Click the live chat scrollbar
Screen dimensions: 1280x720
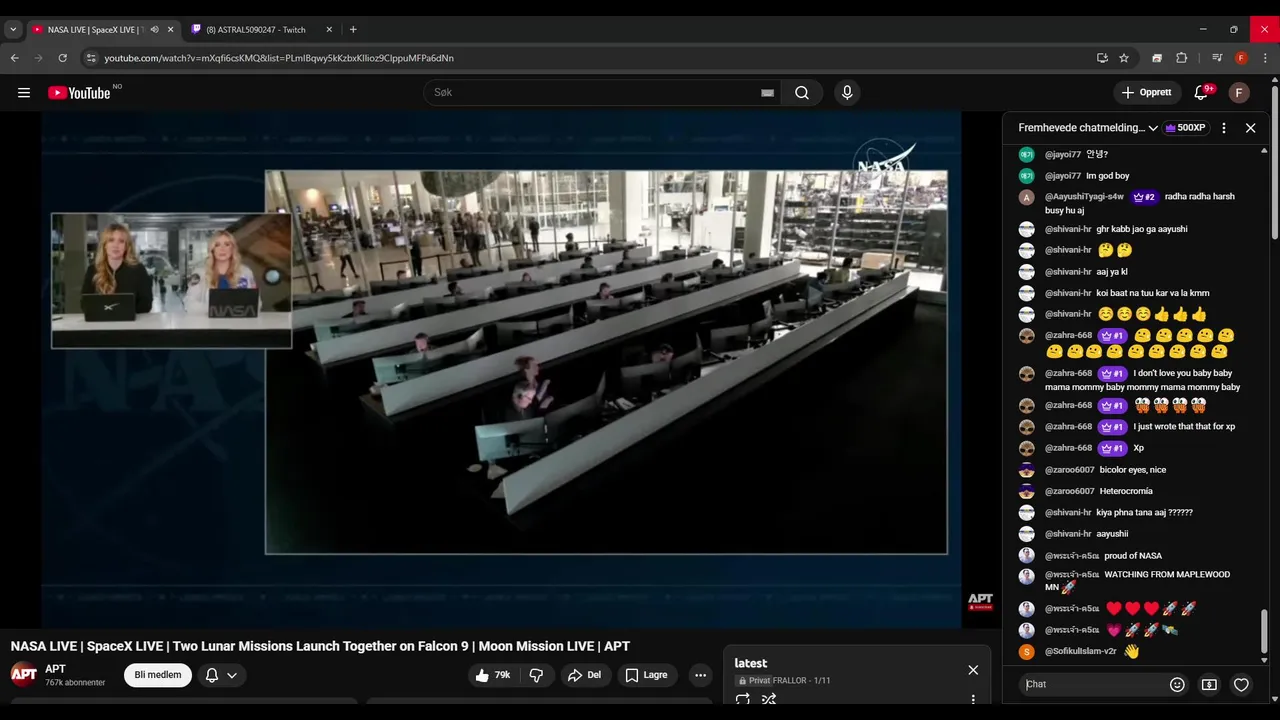[1264, 631]
